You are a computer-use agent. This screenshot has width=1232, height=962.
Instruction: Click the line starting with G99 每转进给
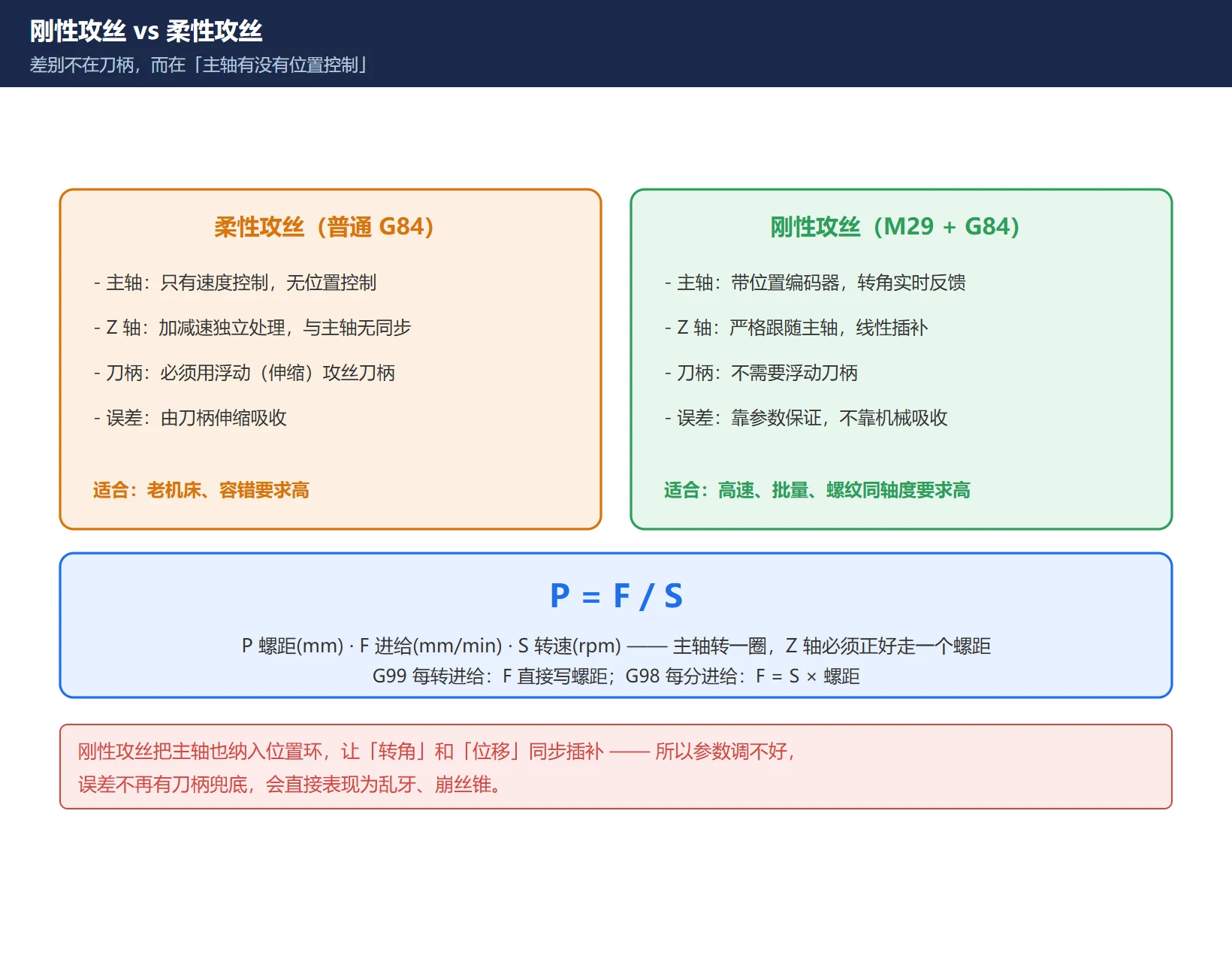point(616,676)
